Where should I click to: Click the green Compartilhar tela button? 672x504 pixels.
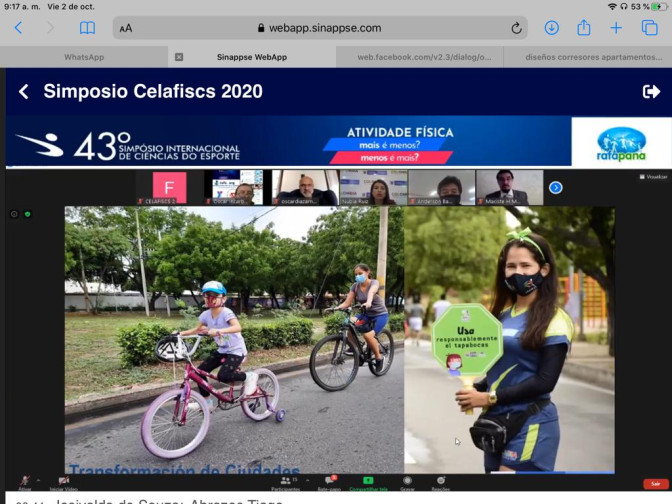368,482
